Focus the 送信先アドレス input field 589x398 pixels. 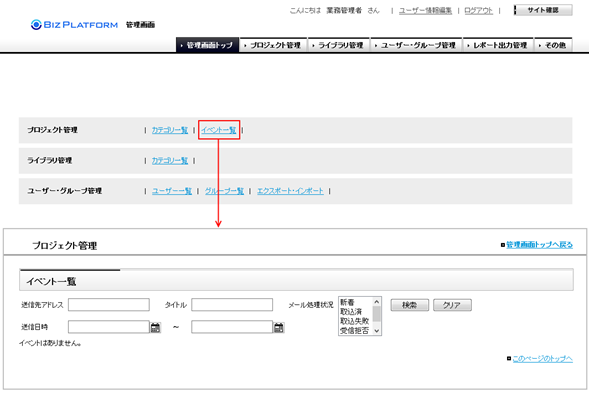coord(109,305)
